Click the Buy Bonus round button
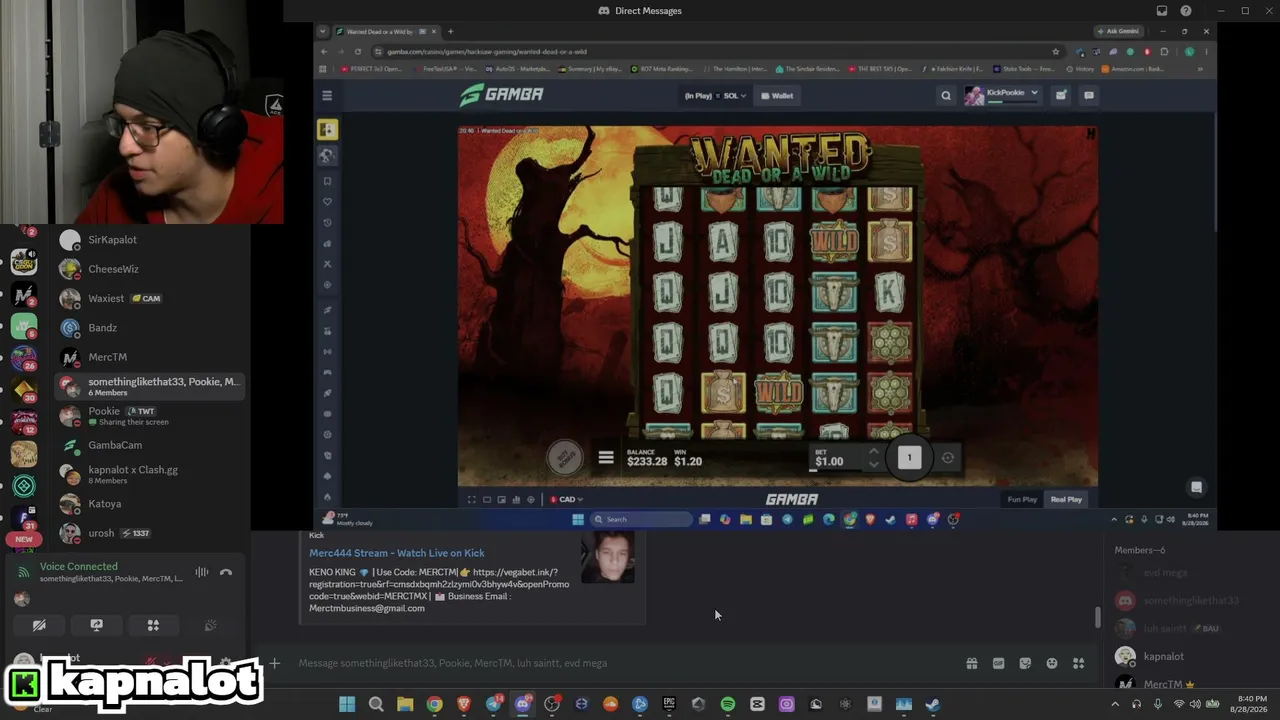1280x720 pixels. 565,458
